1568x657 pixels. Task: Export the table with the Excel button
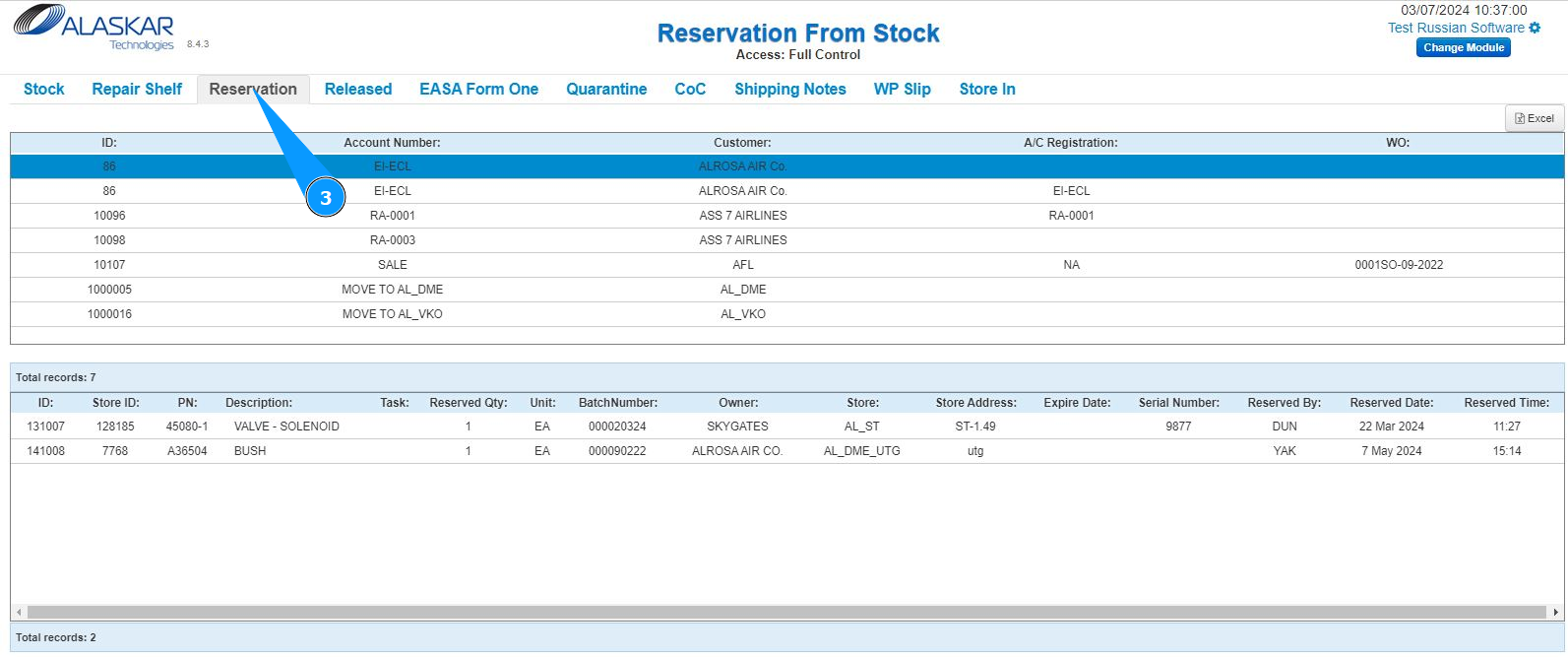tap(1535, 118)
